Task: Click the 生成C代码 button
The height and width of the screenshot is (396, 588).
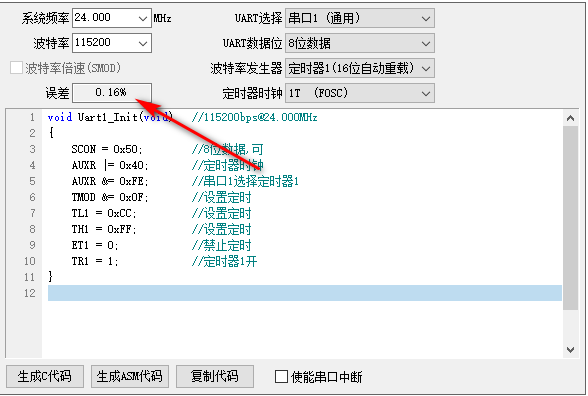Action: pos(45,376)
